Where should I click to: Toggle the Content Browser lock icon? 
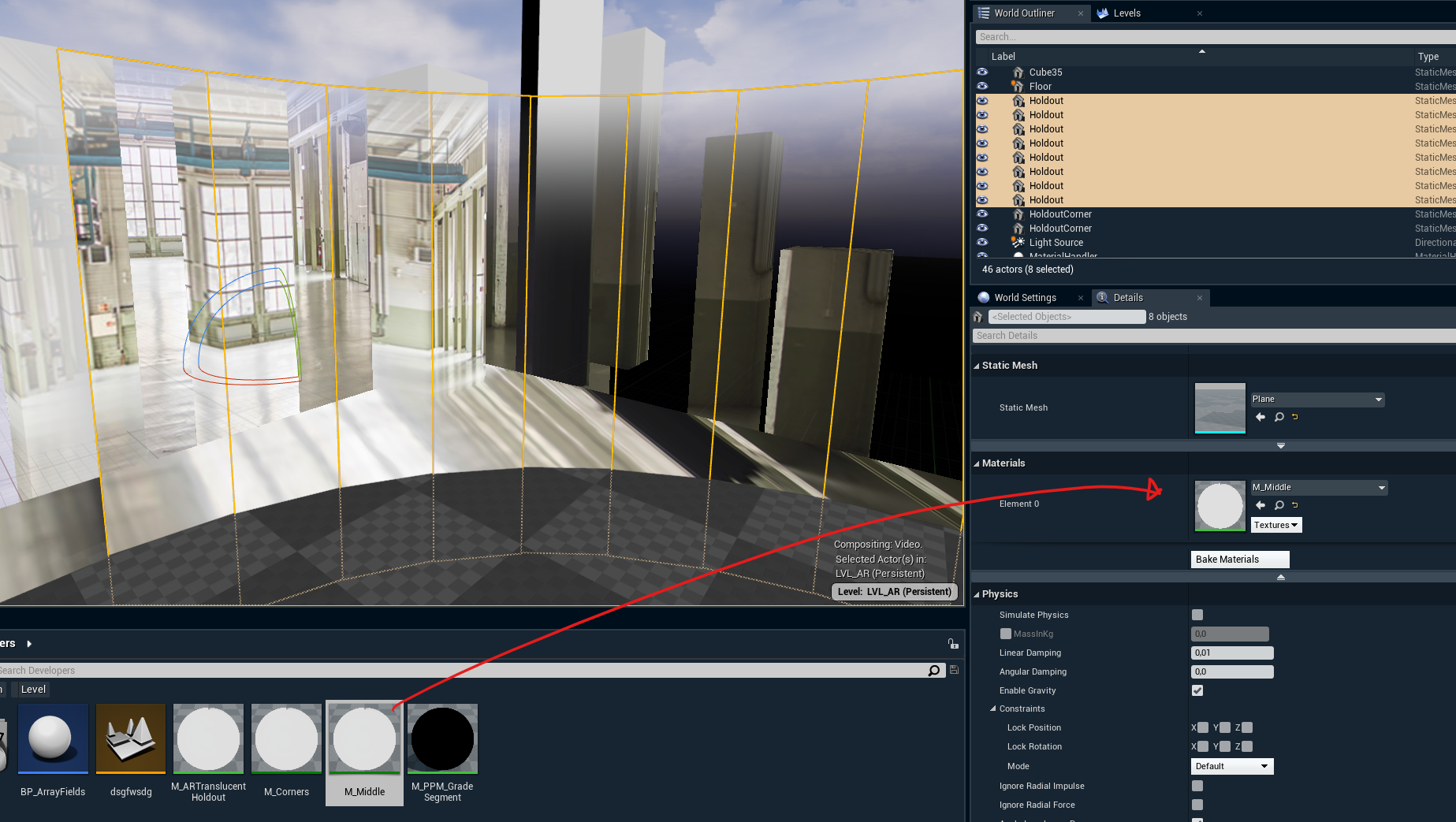point(953,644)
